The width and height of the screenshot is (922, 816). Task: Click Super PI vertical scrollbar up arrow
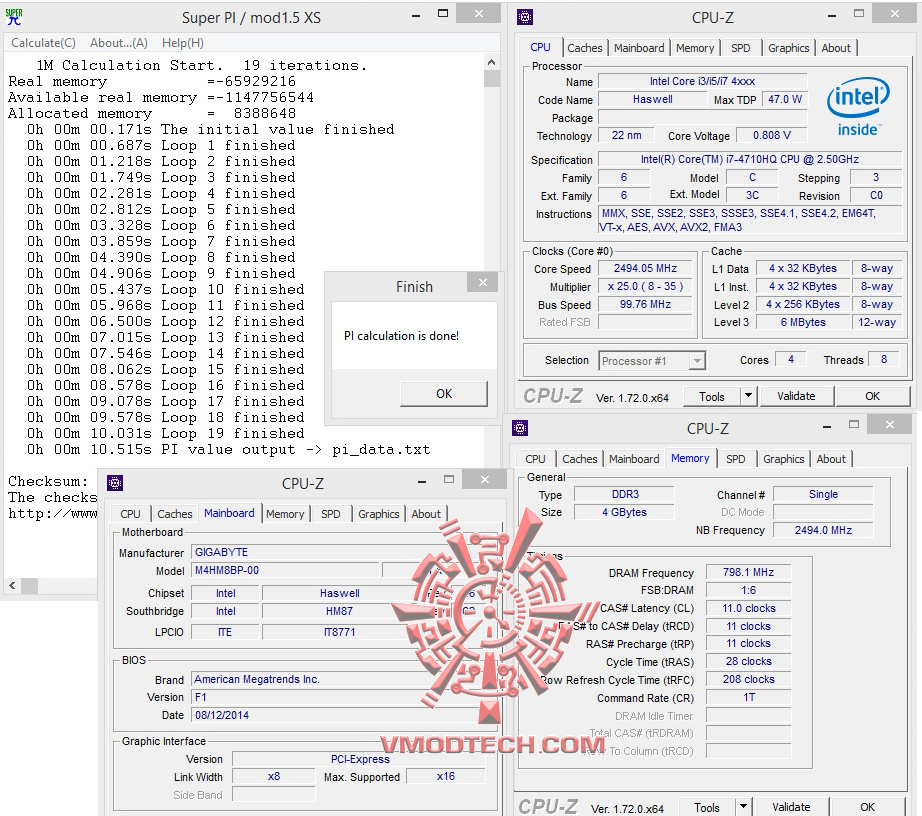[x=492, y=62]
